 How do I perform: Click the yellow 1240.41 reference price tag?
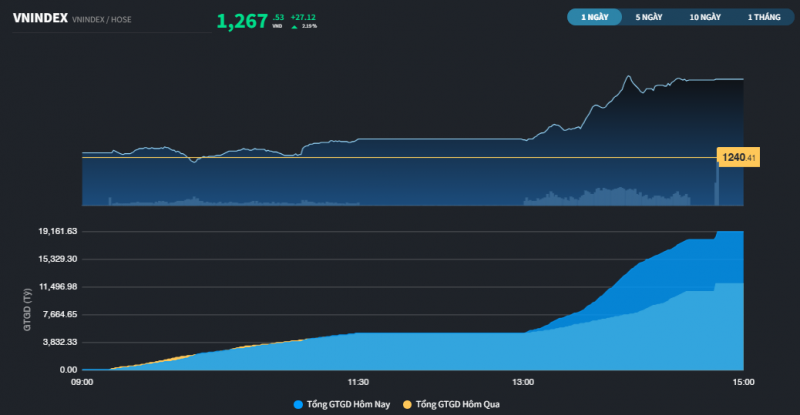point(738,157)
